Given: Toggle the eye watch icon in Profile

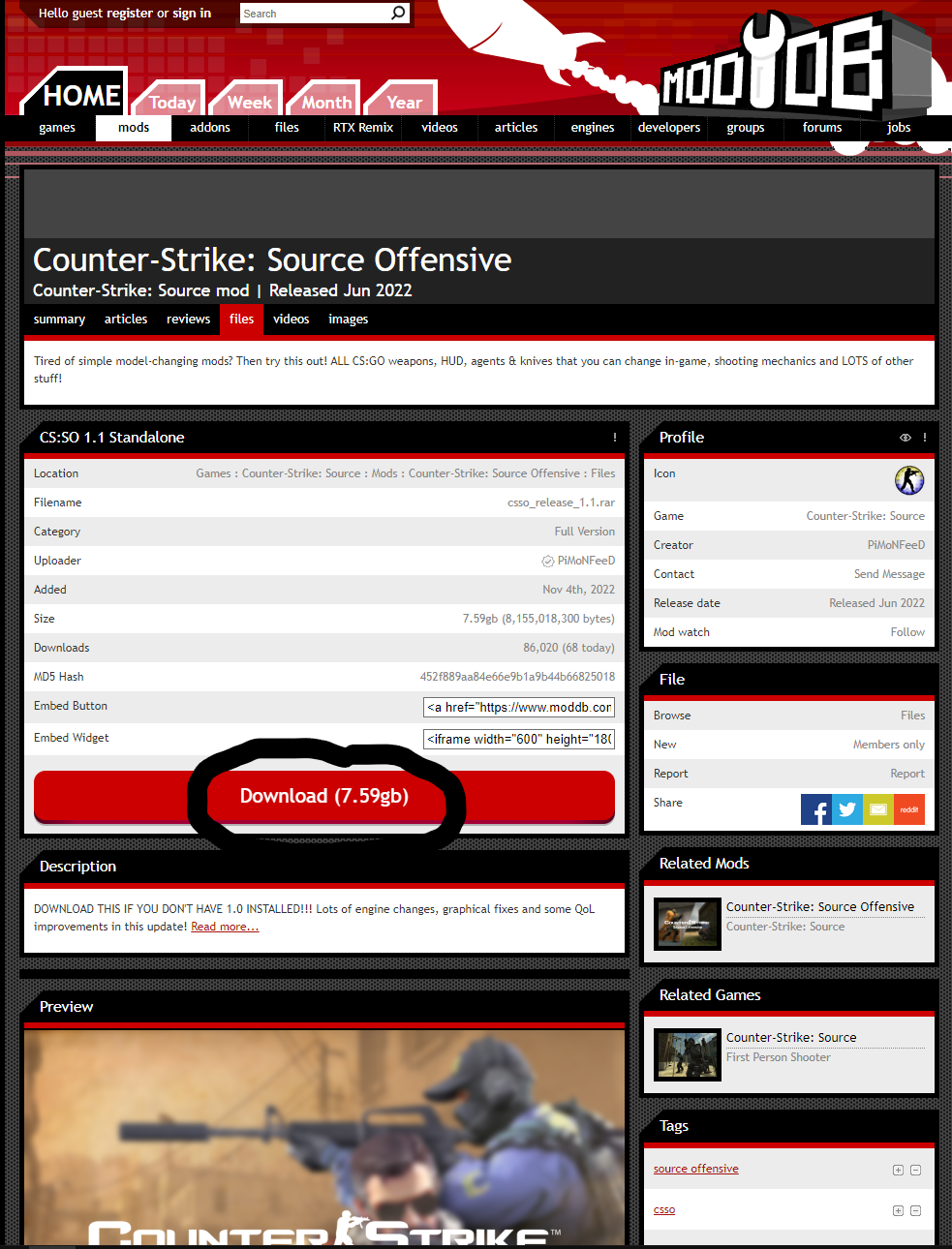Looking at the screenshot, I should coord(906,438).
